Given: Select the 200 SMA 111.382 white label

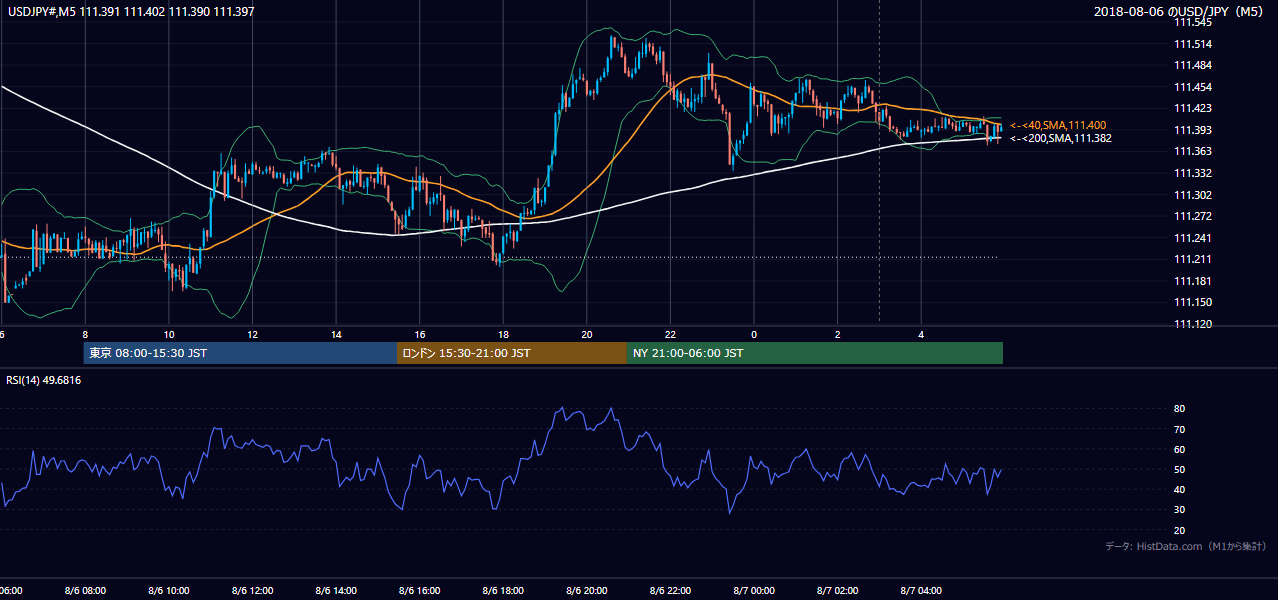Looking at the screenshot, I should [1061, 138].
